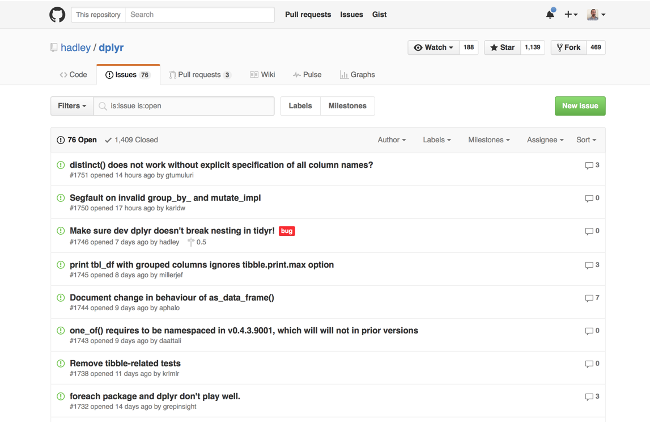
Task: Click the open-issue icon for issue #1751
Action: (61, 165)
